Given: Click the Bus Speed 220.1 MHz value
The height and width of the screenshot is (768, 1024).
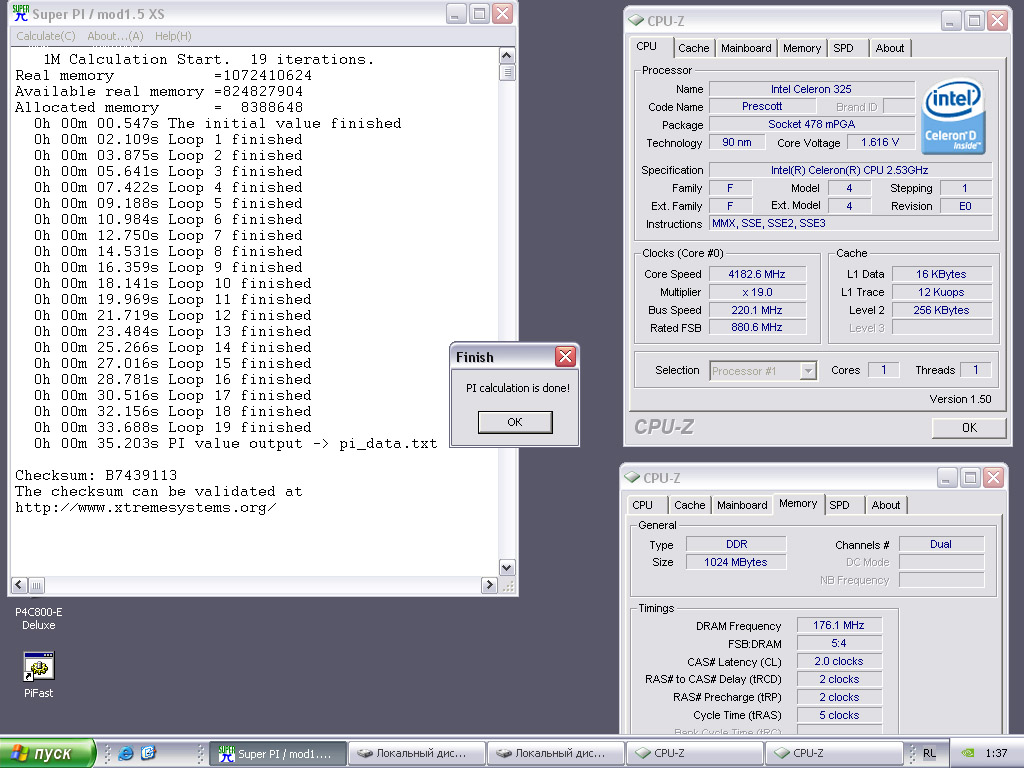Looking at the screenshot, I should coord(757,310).
